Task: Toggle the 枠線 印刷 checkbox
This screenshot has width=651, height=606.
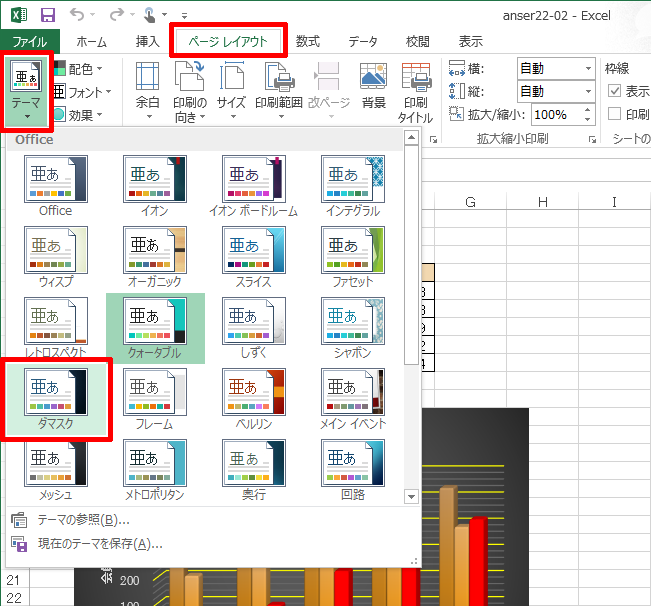Action: tap(614, 113)
